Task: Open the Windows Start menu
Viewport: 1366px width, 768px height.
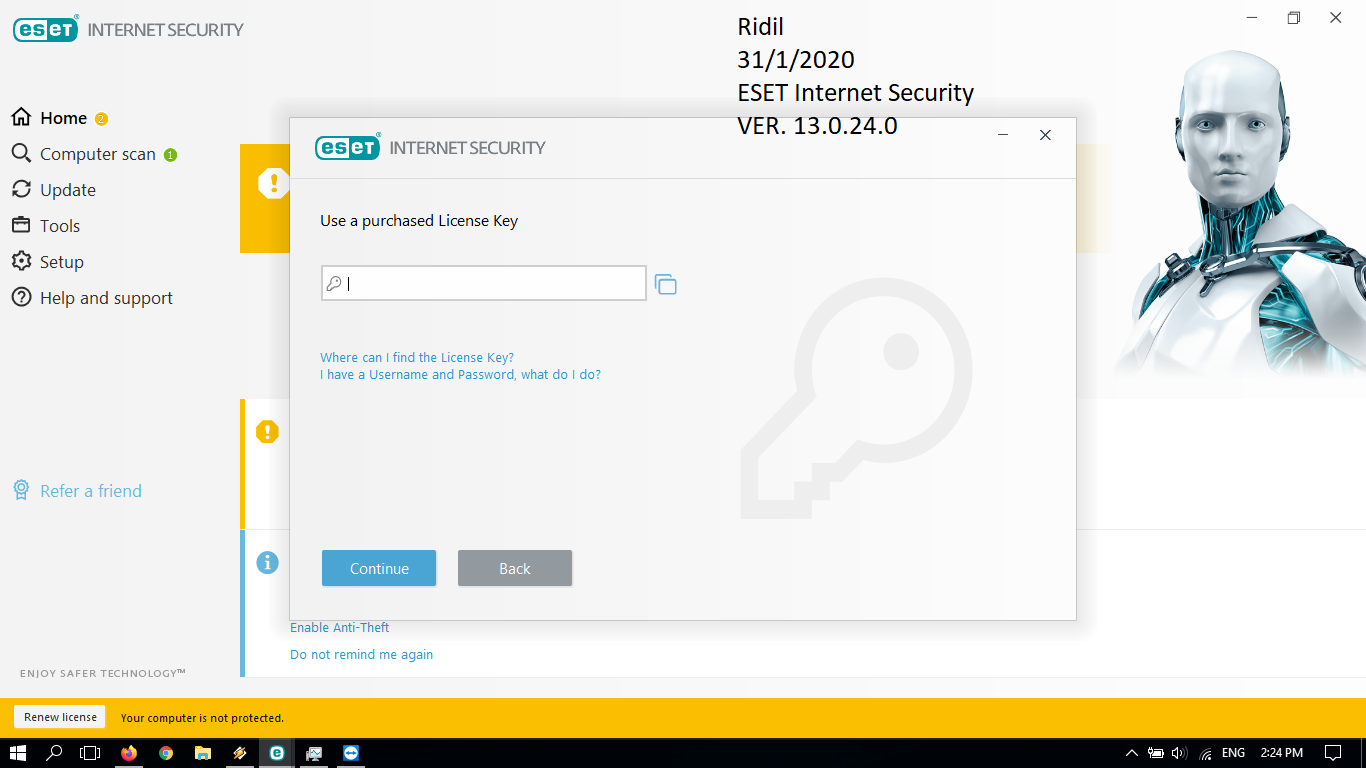Action: pyautogui.click(x=18, y=753)
